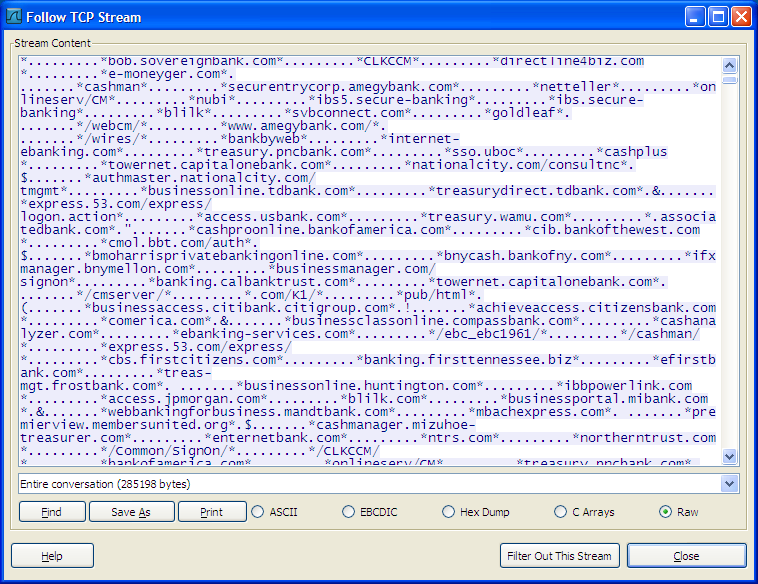Click the 'cib.bankofthewest.com' text

click(x=616, y=230)
